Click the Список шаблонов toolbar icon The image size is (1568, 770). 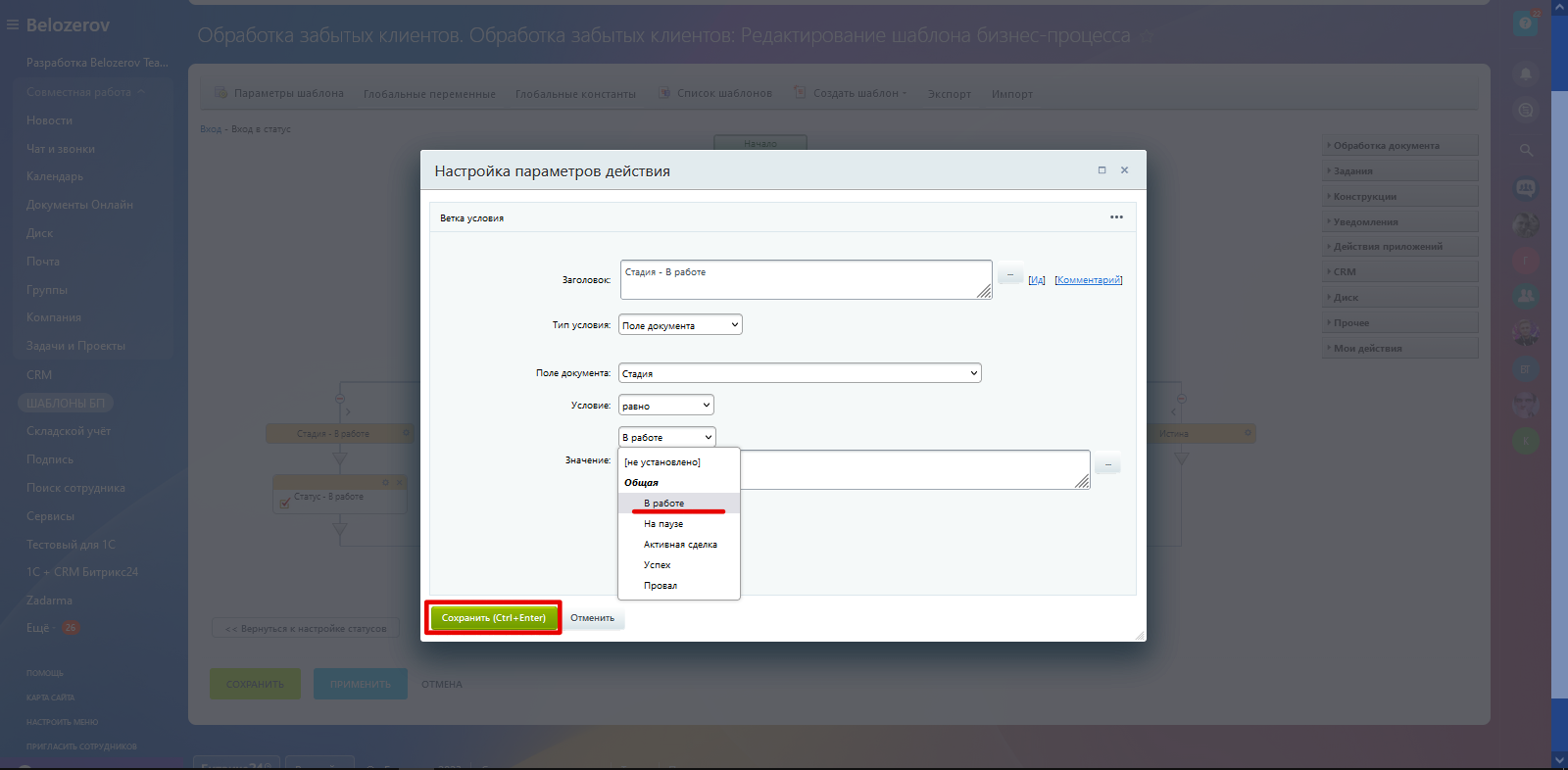click(x=663, y=93)
